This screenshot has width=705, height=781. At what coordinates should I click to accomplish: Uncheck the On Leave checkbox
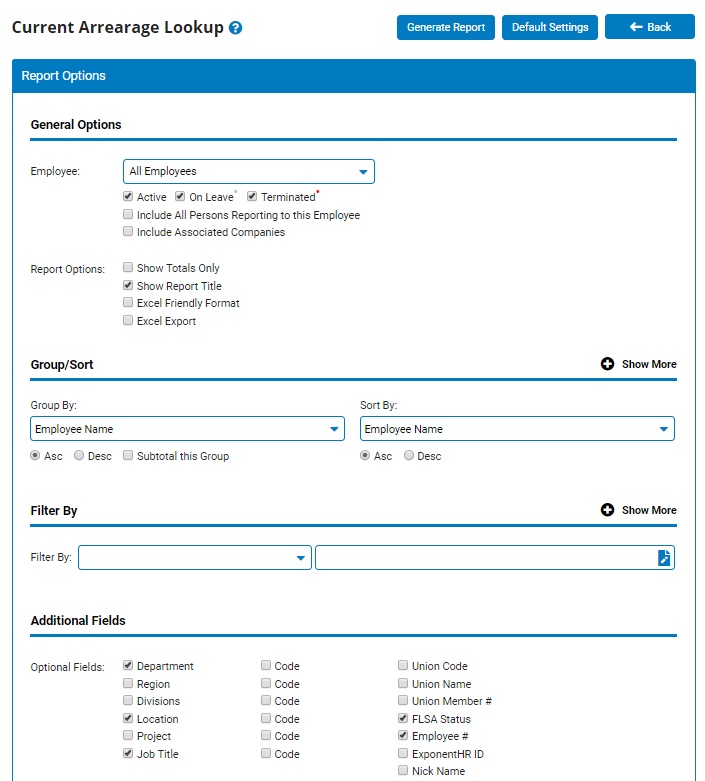click(180, 196)
